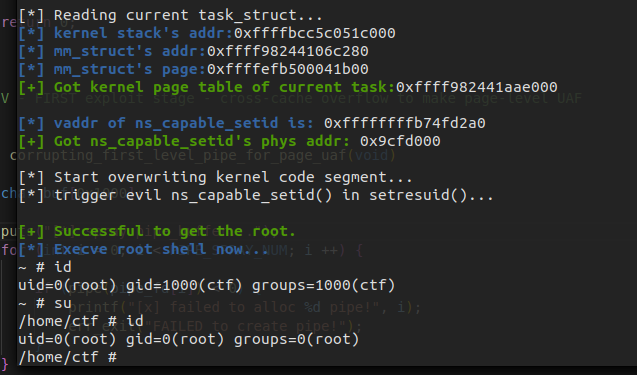This screenshot has width=637, height=375.
Task: Click the 'Reading current task_struct...' line
Action: pos(171,15)
